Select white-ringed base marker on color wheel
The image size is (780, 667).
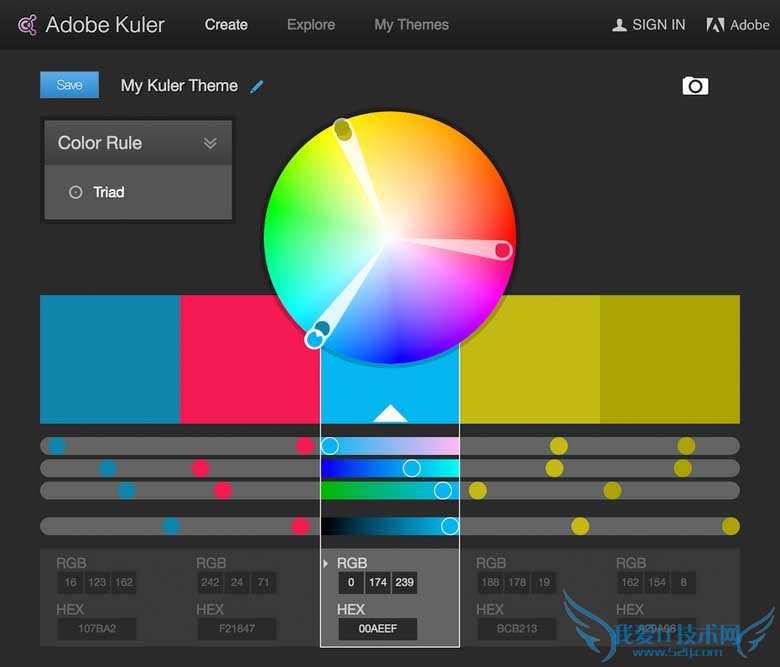tap(315, 339)
